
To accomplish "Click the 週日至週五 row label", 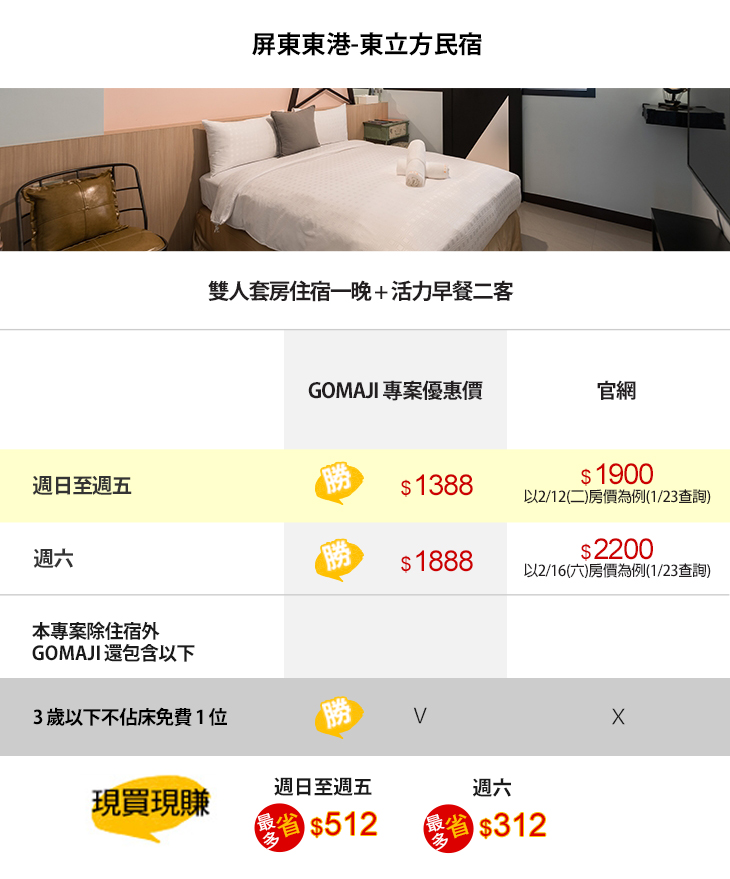I will (82, 487).
